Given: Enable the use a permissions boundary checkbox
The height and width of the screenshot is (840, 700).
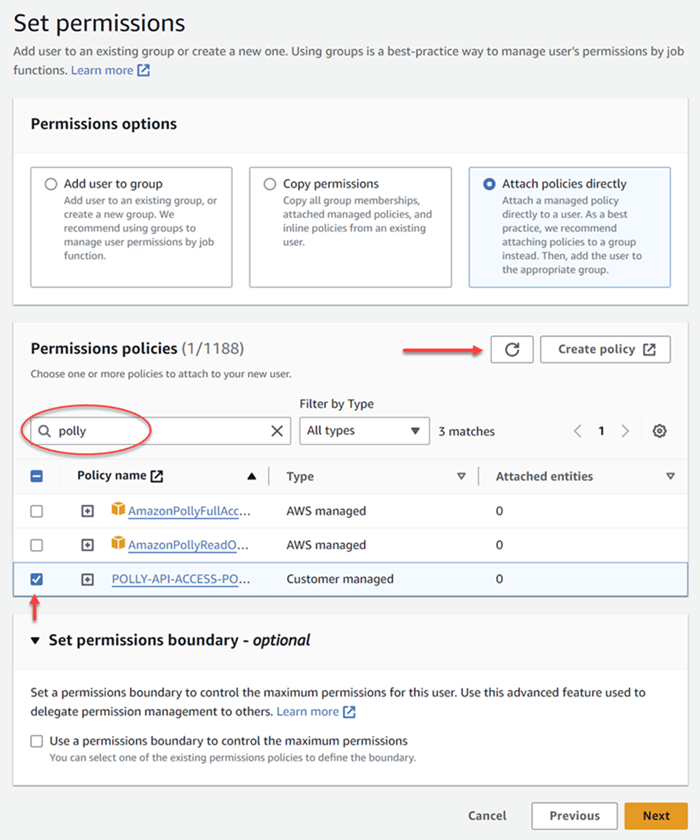Looking at the screenshot, I should [x=36, y=741].
